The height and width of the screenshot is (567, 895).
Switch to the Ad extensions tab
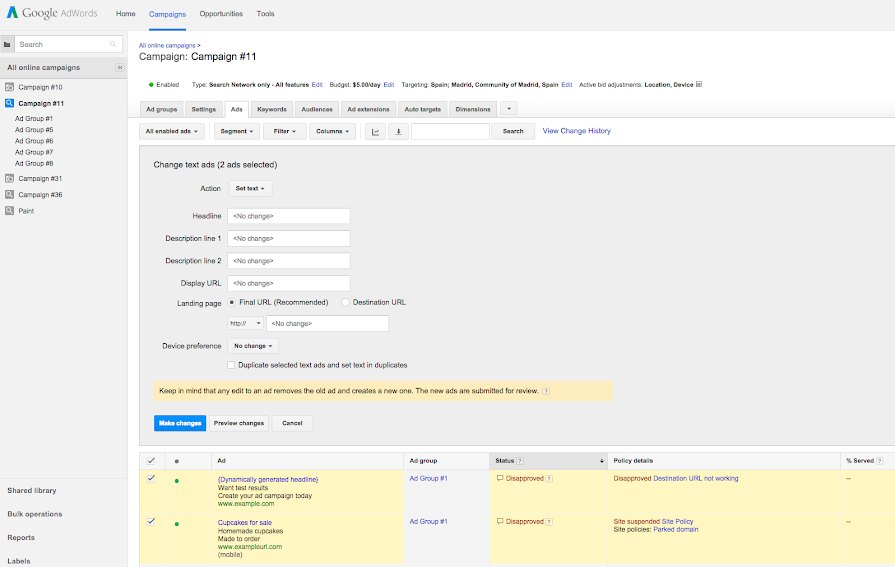(368, 109)
